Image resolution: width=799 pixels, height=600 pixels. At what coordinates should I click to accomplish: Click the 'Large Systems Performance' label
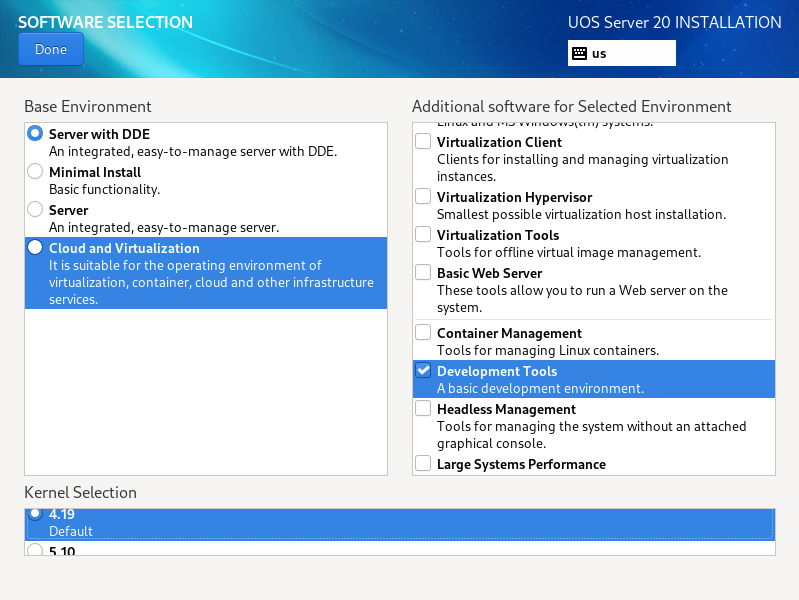pos(521,464)
